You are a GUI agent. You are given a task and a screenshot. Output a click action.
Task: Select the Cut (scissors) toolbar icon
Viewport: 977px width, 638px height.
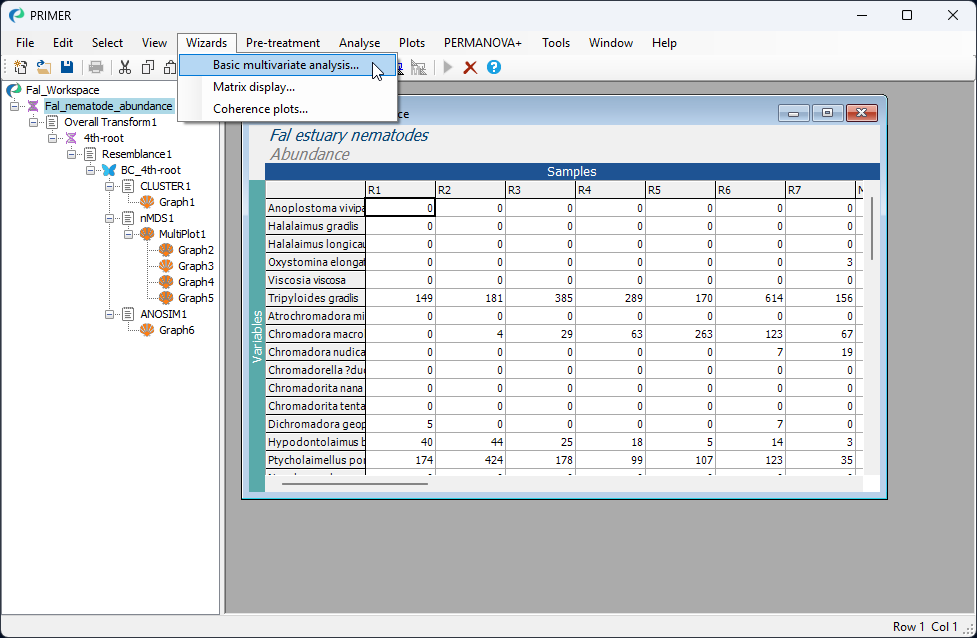(x=125, y=67)
